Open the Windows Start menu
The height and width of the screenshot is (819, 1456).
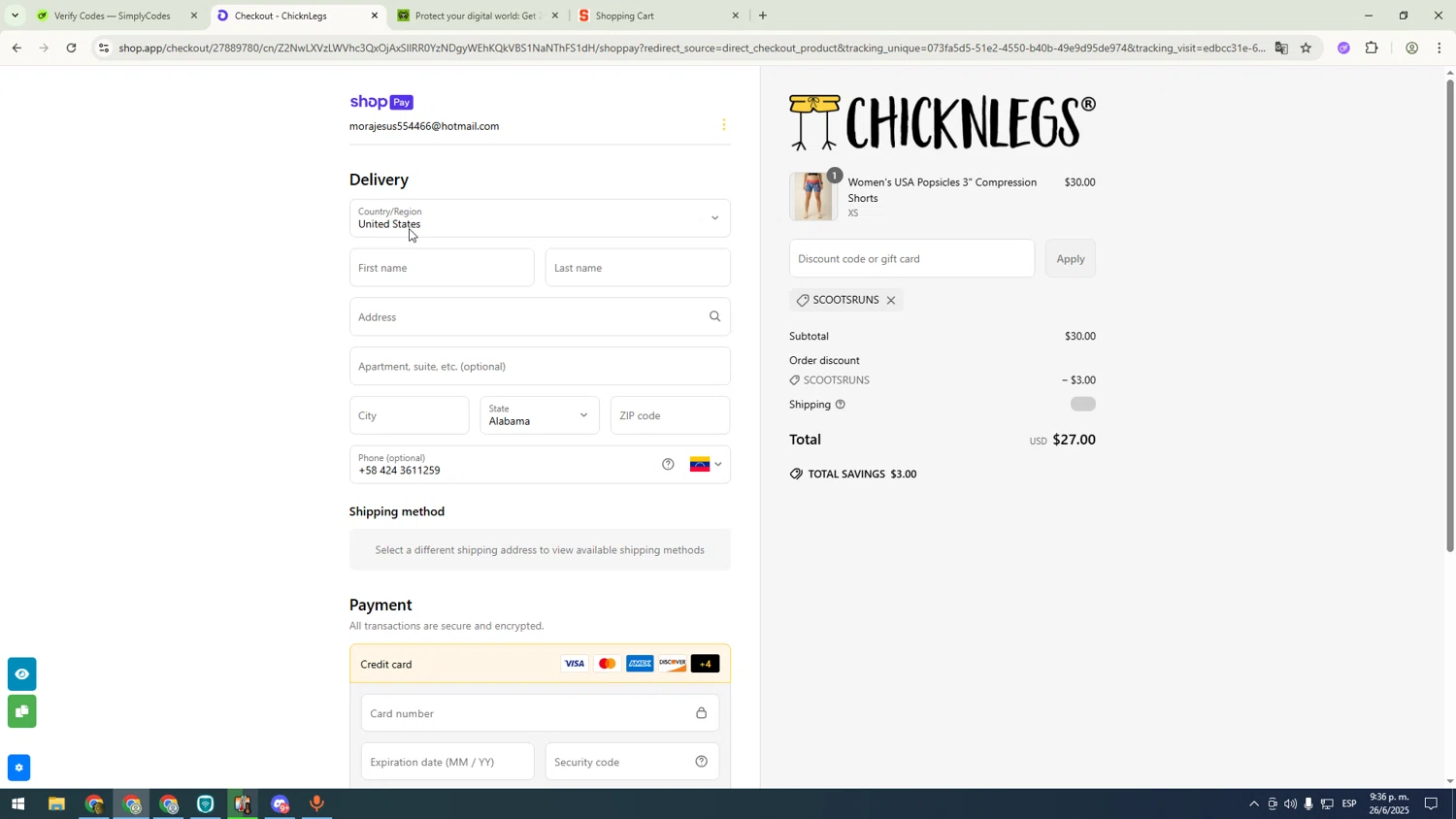click(x=17, y=804)
